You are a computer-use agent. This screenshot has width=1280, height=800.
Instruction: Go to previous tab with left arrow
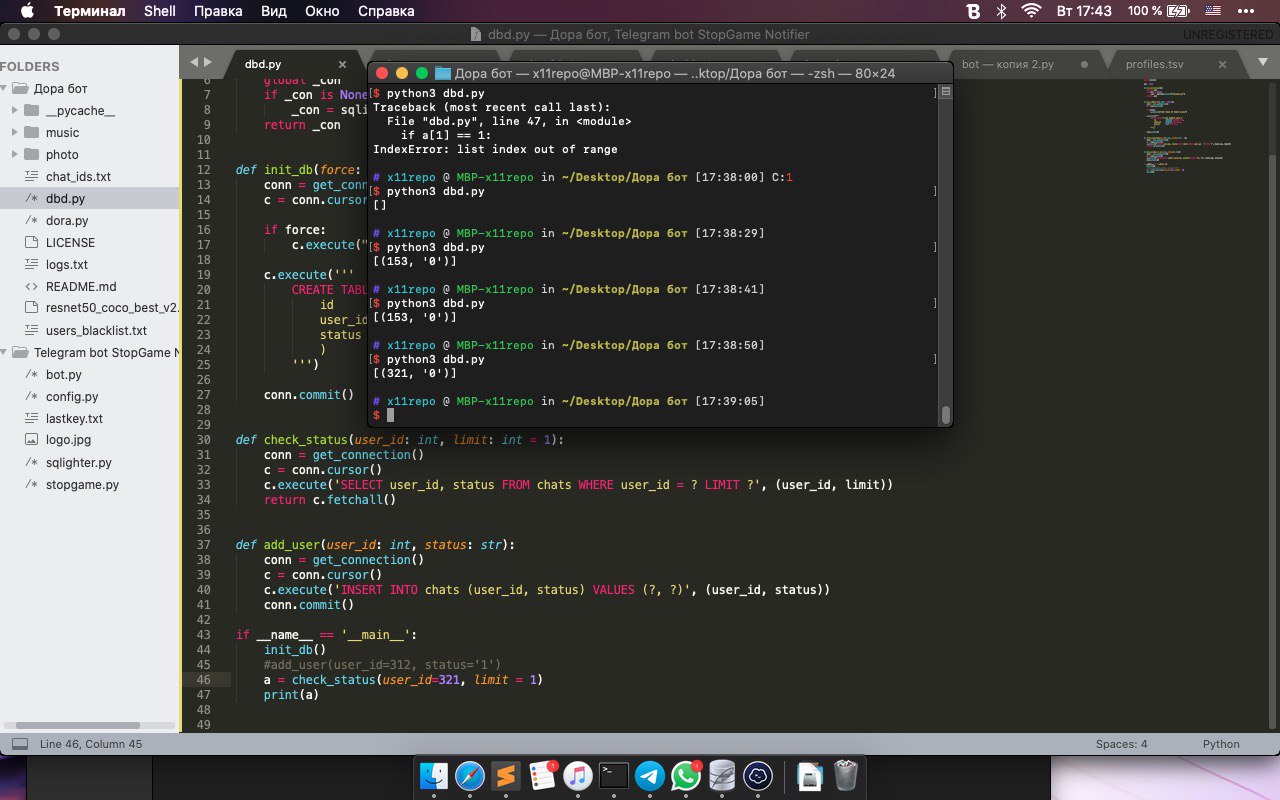(194, 62)
